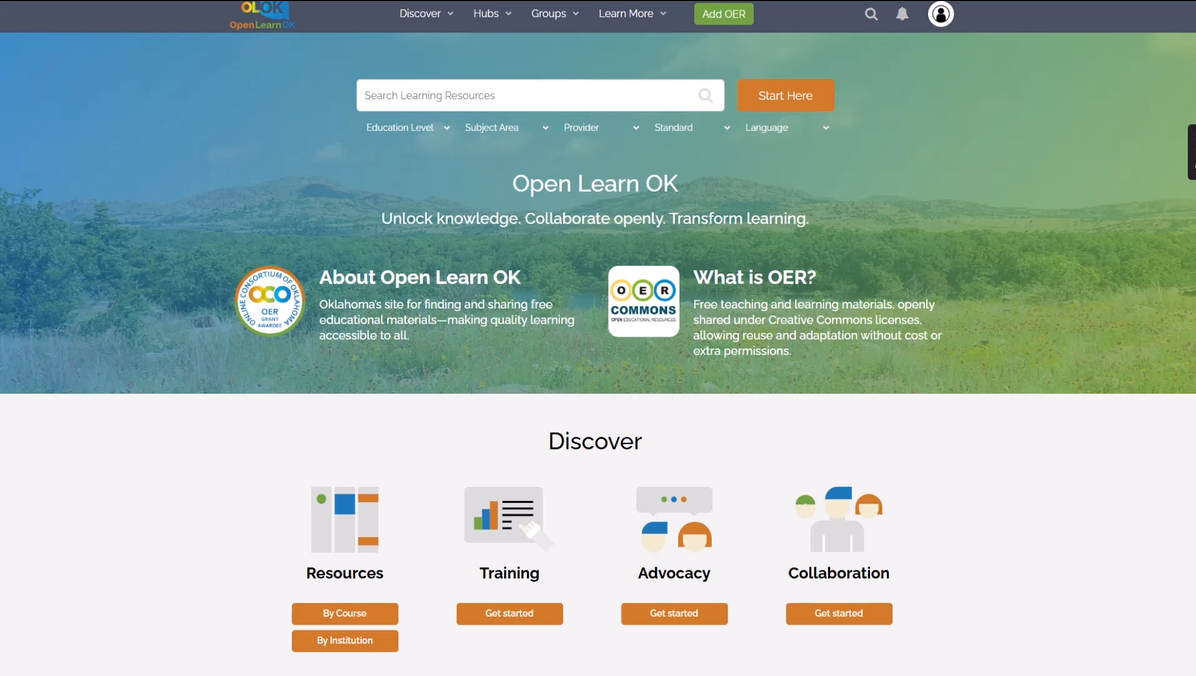Open the Standard dropdown
Image resolution: width=1196 pixels, height=676 pixels.
pos(692,127)
